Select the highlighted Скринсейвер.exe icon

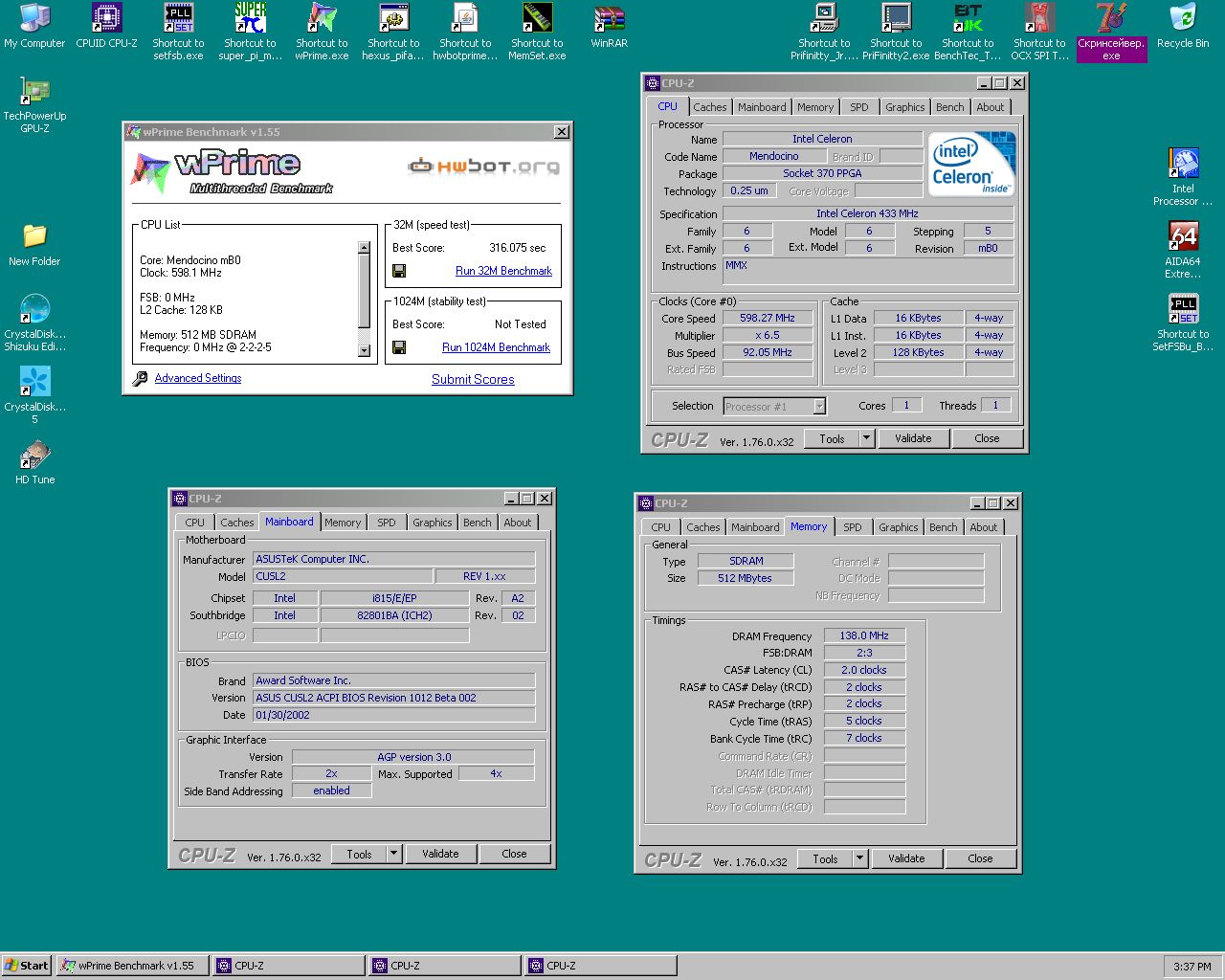coord(1111,32)
